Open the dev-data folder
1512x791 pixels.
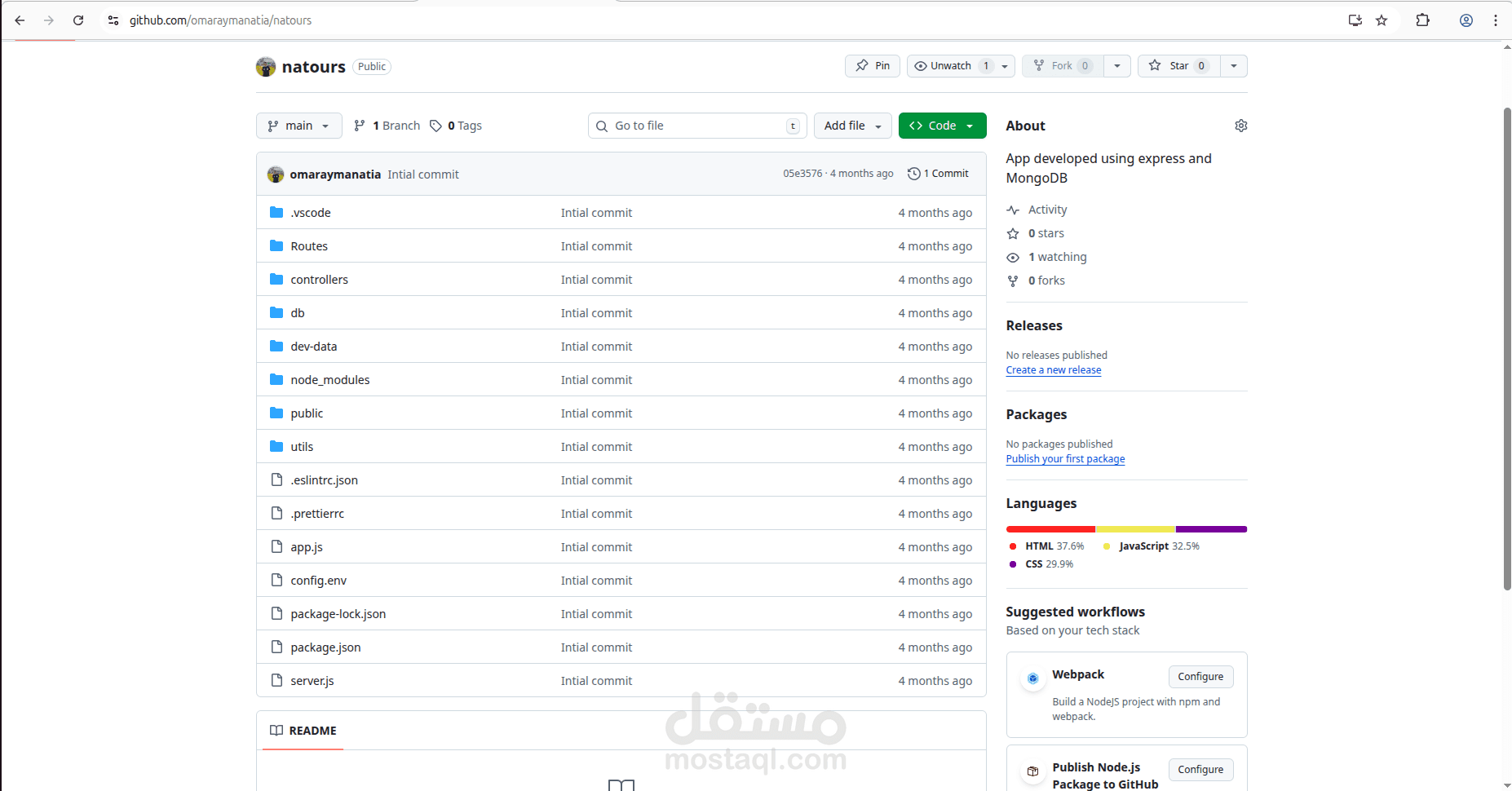[x=314, y=347]
